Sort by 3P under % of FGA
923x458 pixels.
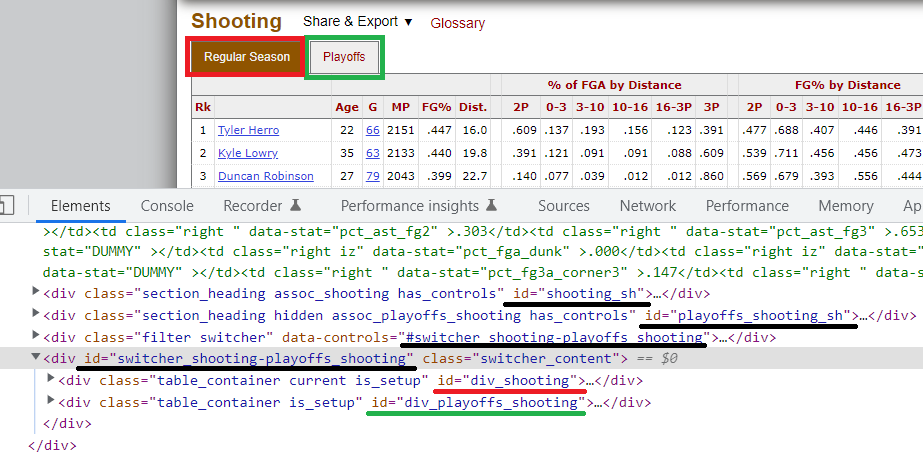[x=712, y=107]
